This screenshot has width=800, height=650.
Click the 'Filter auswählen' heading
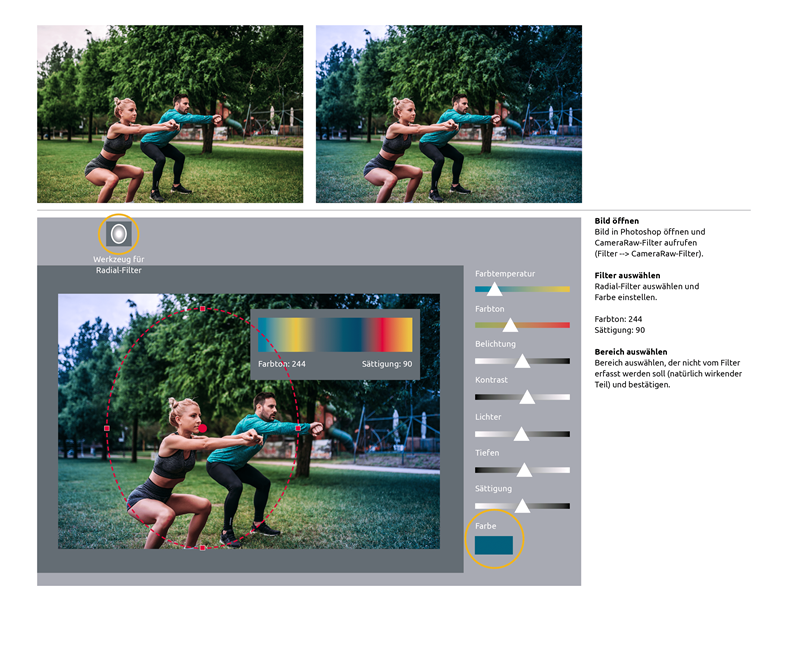627,275
